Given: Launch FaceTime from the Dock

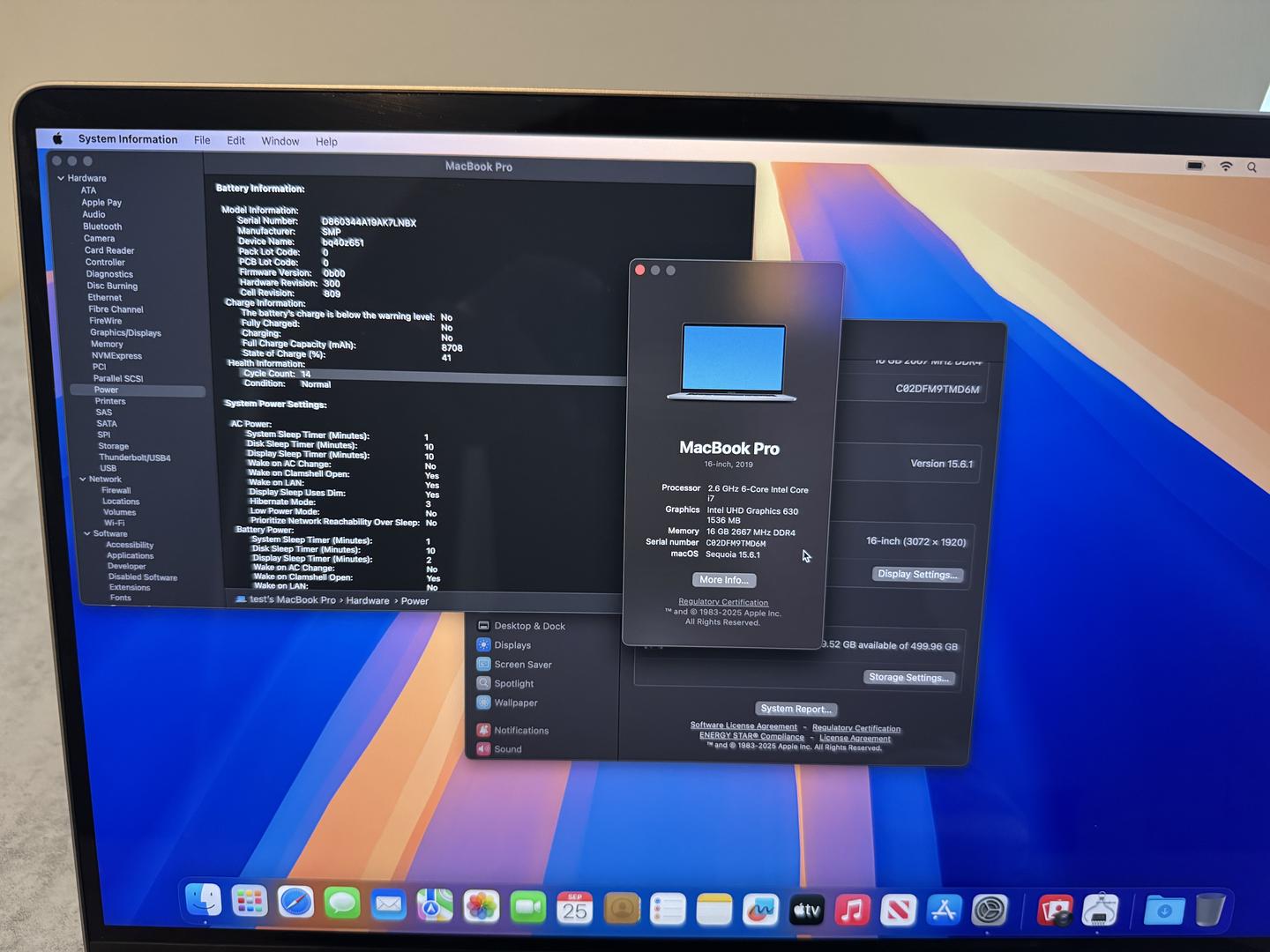Looking at the screenshot, I should 527,906.
